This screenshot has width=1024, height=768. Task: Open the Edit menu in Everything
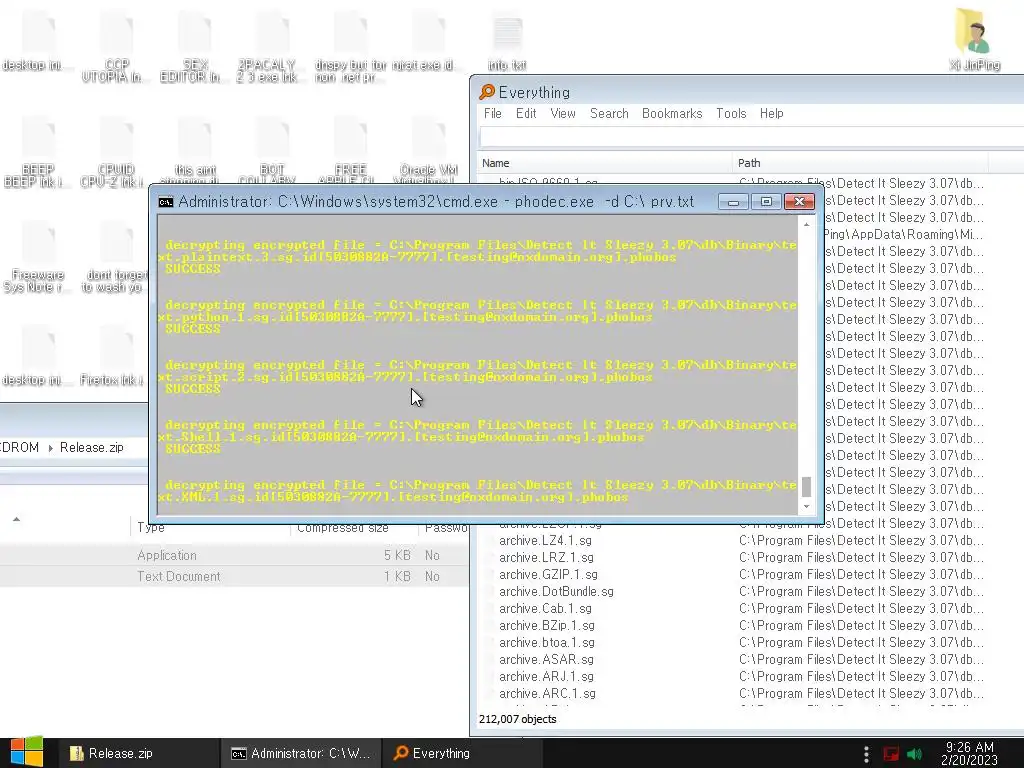[526, 114]
